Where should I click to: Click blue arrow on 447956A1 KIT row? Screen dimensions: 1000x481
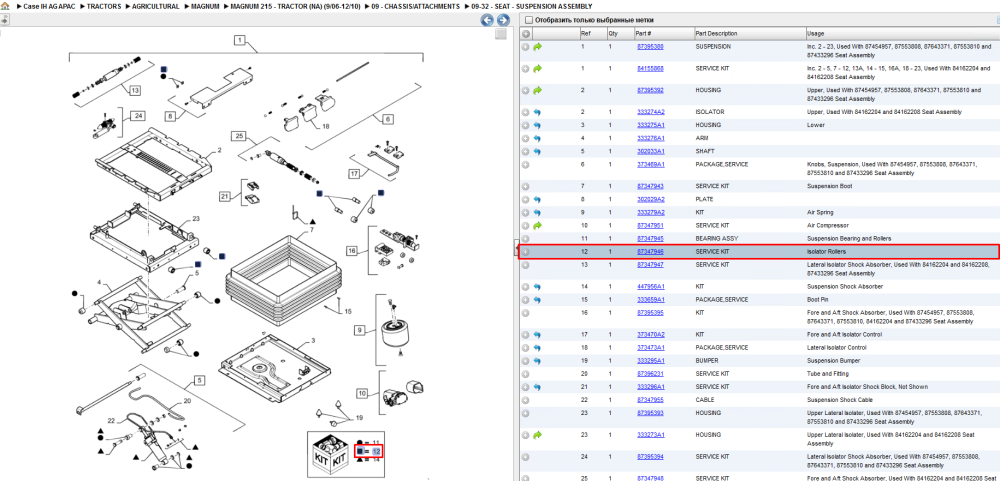click(537, 286)
